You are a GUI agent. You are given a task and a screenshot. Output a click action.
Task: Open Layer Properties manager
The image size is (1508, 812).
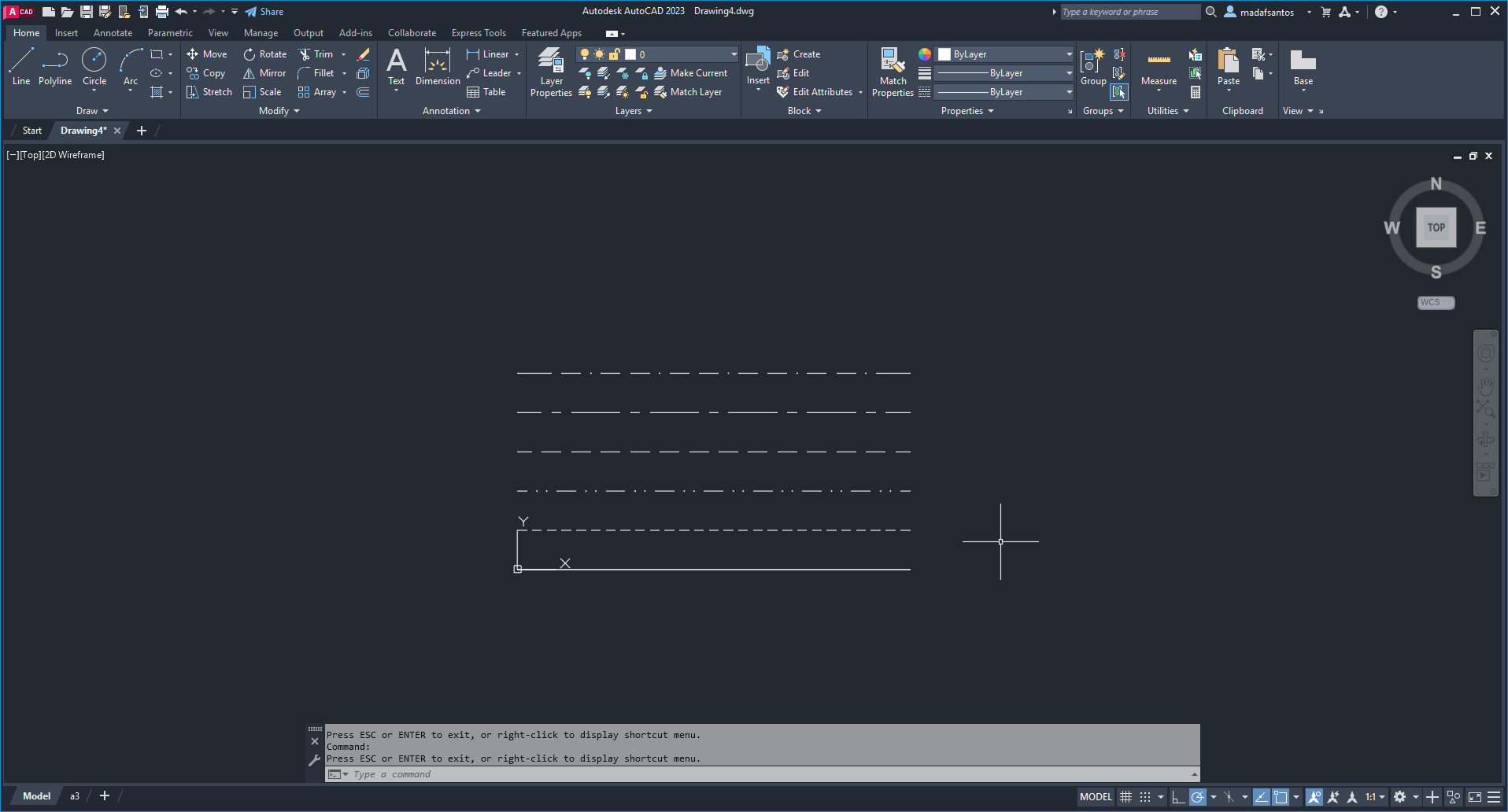[551, 72]
